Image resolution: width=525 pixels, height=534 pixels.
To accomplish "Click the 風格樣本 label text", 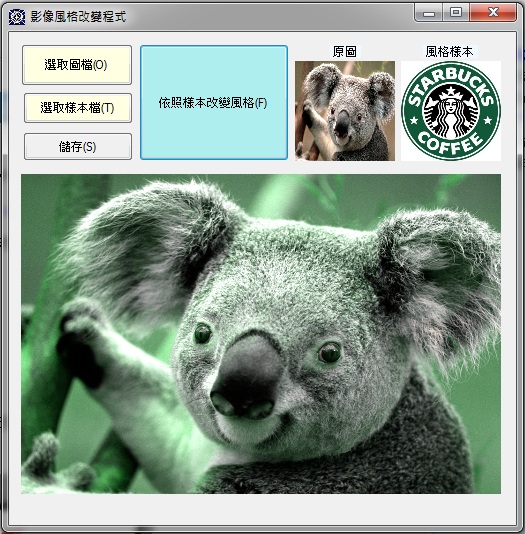I will [449, 52].
